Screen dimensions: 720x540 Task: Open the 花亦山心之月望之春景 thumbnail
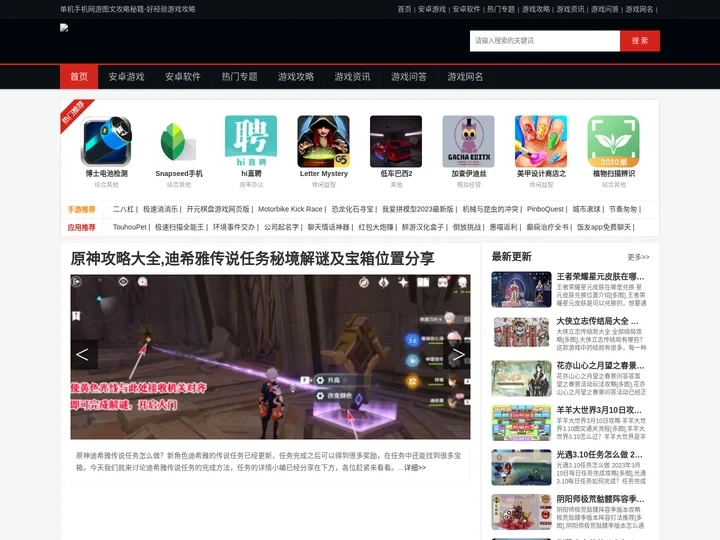pos(521,378)
